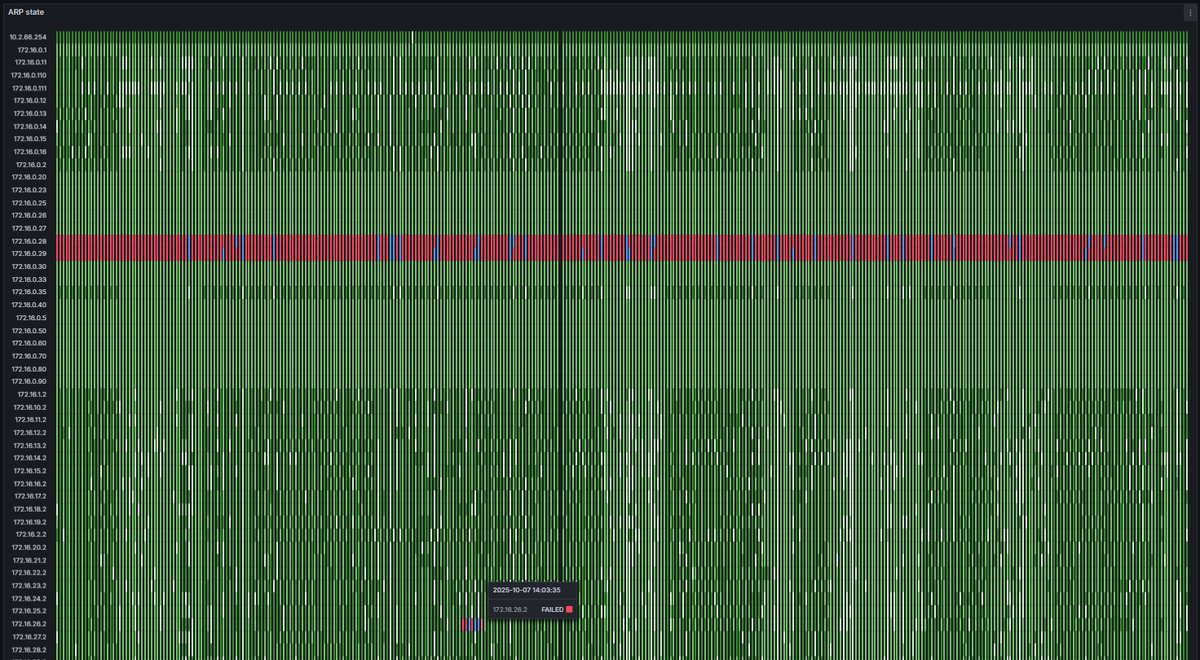Select the 172.16.16.2 row label

[x=30, y=484]
